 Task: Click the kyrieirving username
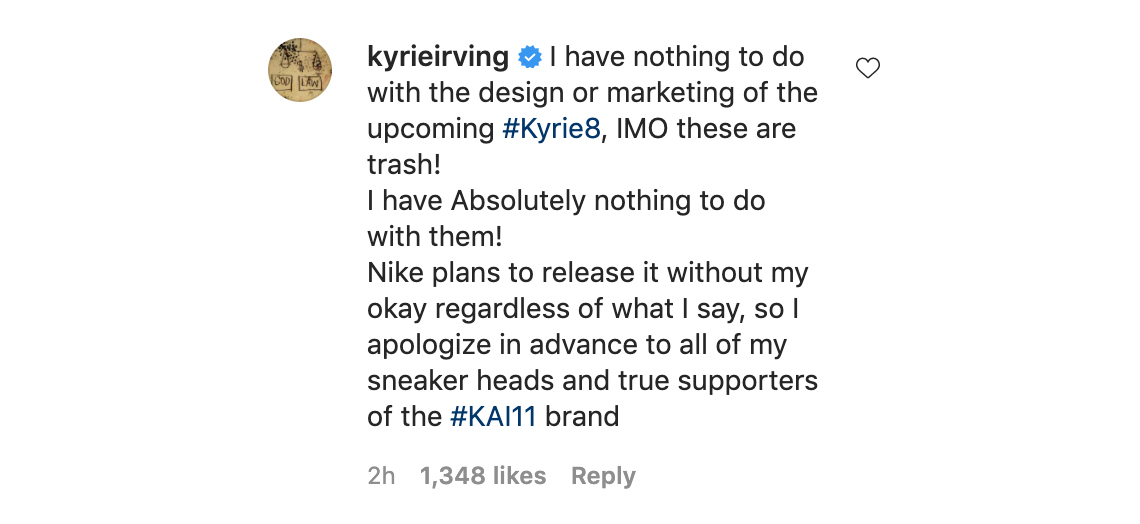click(x=438, y=57)
